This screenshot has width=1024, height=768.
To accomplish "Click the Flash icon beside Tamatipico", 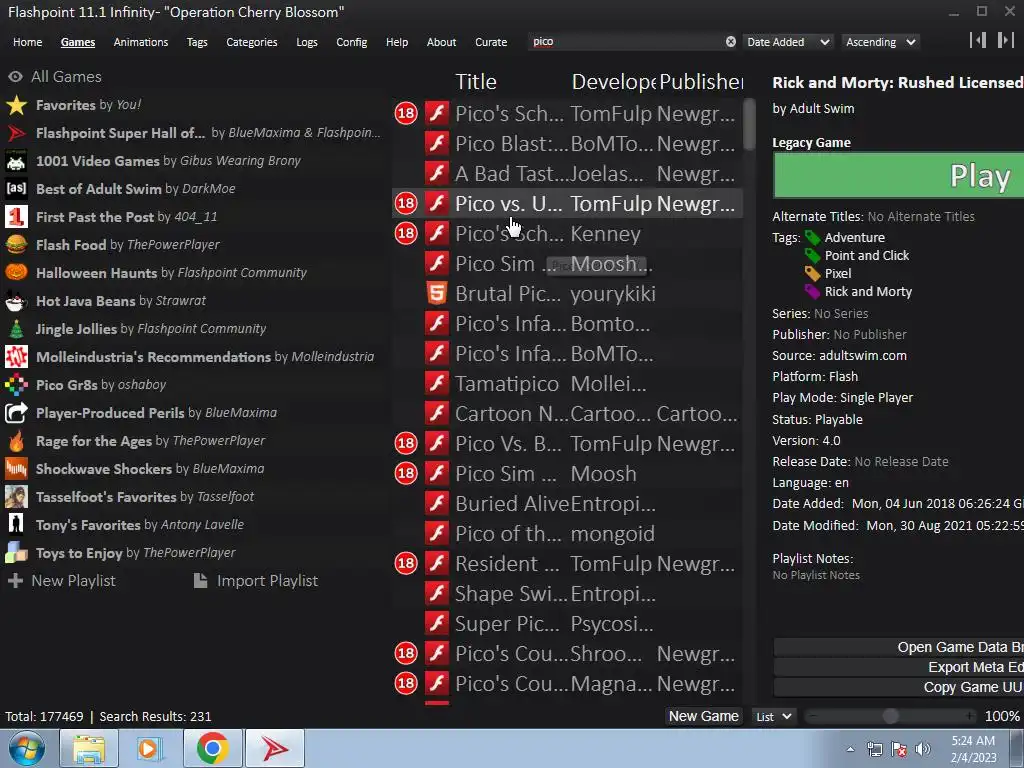I will pyautogui.click(x=437, y=384).
